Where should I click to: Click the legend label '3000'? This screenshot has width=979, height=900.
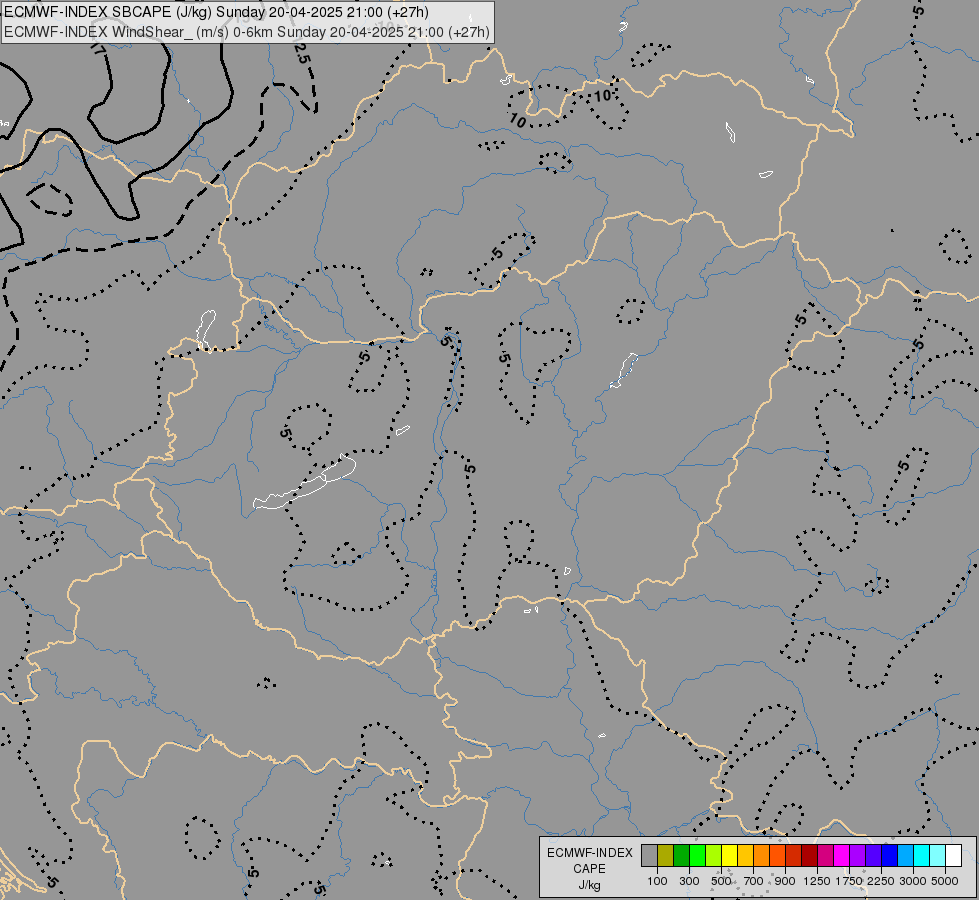913,881
